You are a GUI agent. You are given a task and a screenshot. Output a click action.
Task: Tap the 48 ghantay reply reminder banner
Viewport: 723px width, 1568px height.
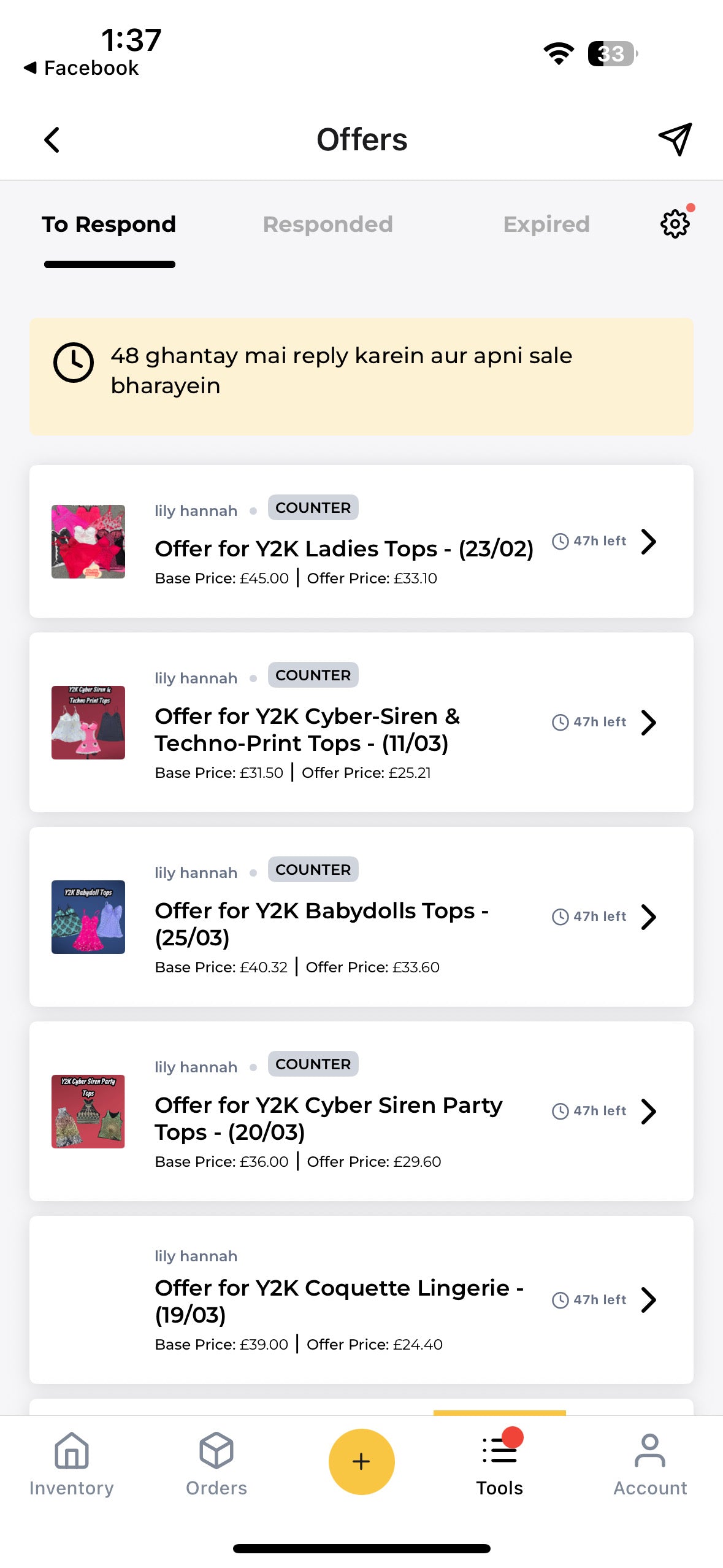(x=361, y=377)
